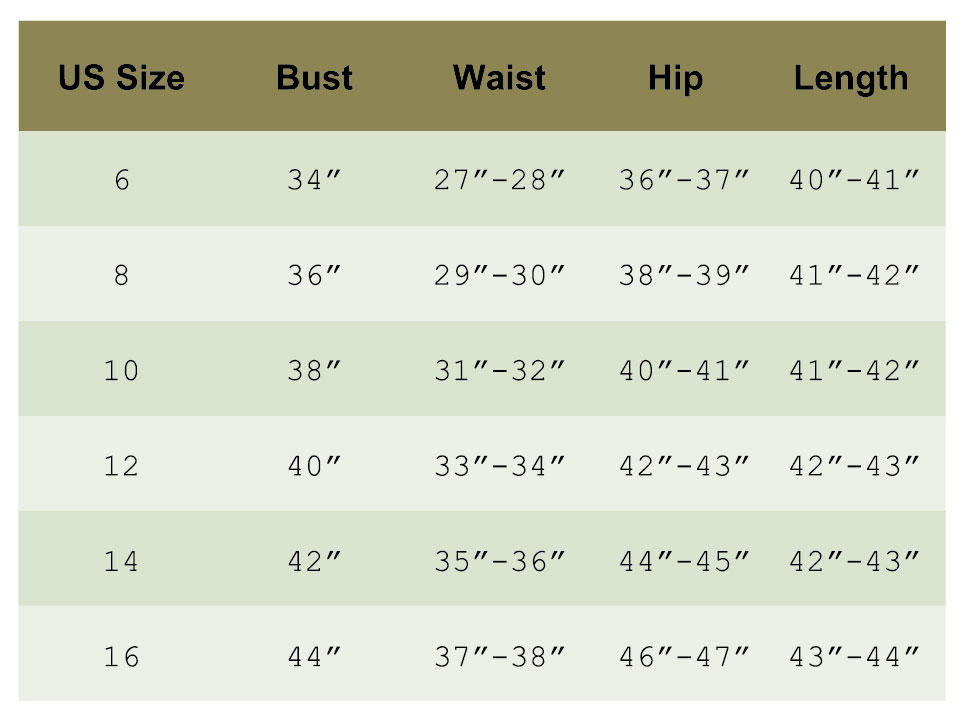The height and width of the screenshot is (721, 964).
Task: Click the Bust column header
Action: [314, 78]
